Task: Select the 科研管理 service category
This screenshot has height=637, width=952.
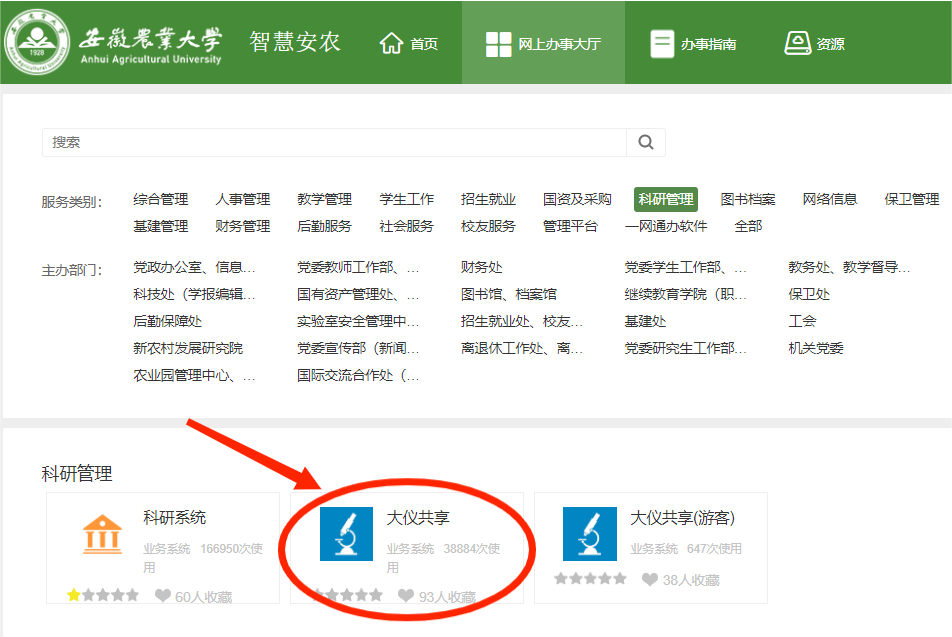Action: tap(665, 199)
